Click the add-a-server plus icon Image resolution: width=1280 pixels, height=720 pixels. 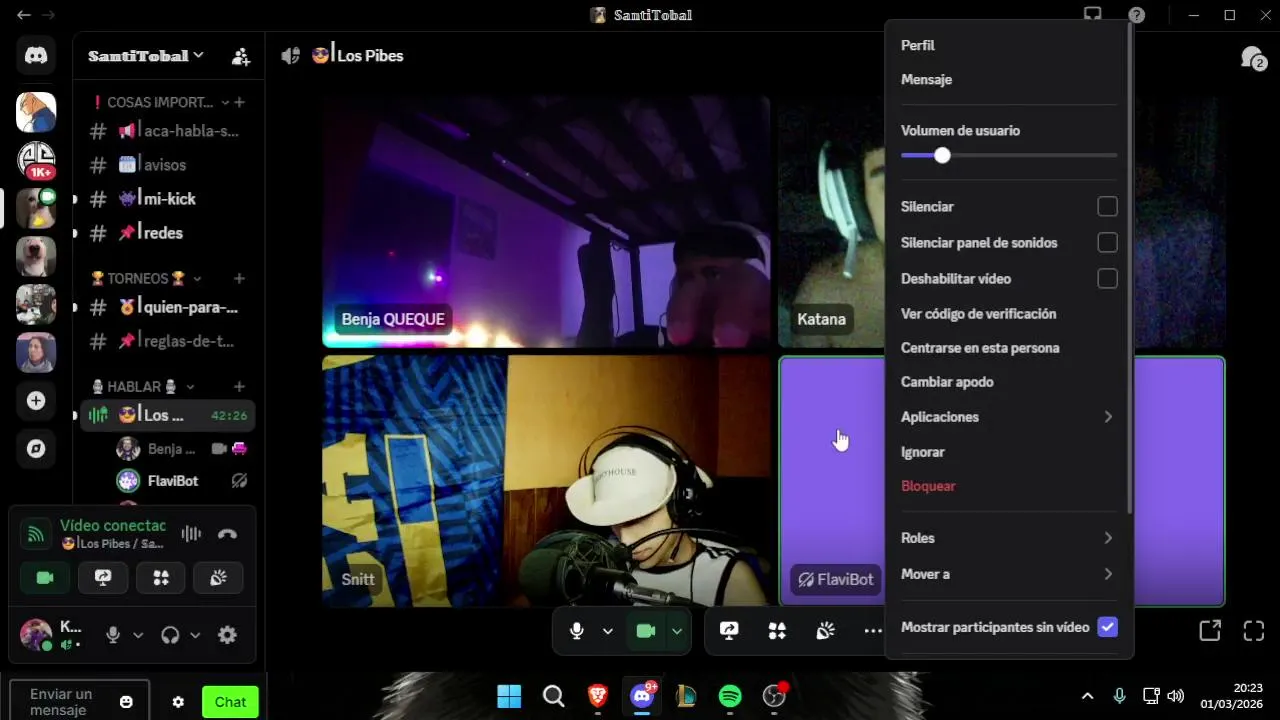coord(36,400)
